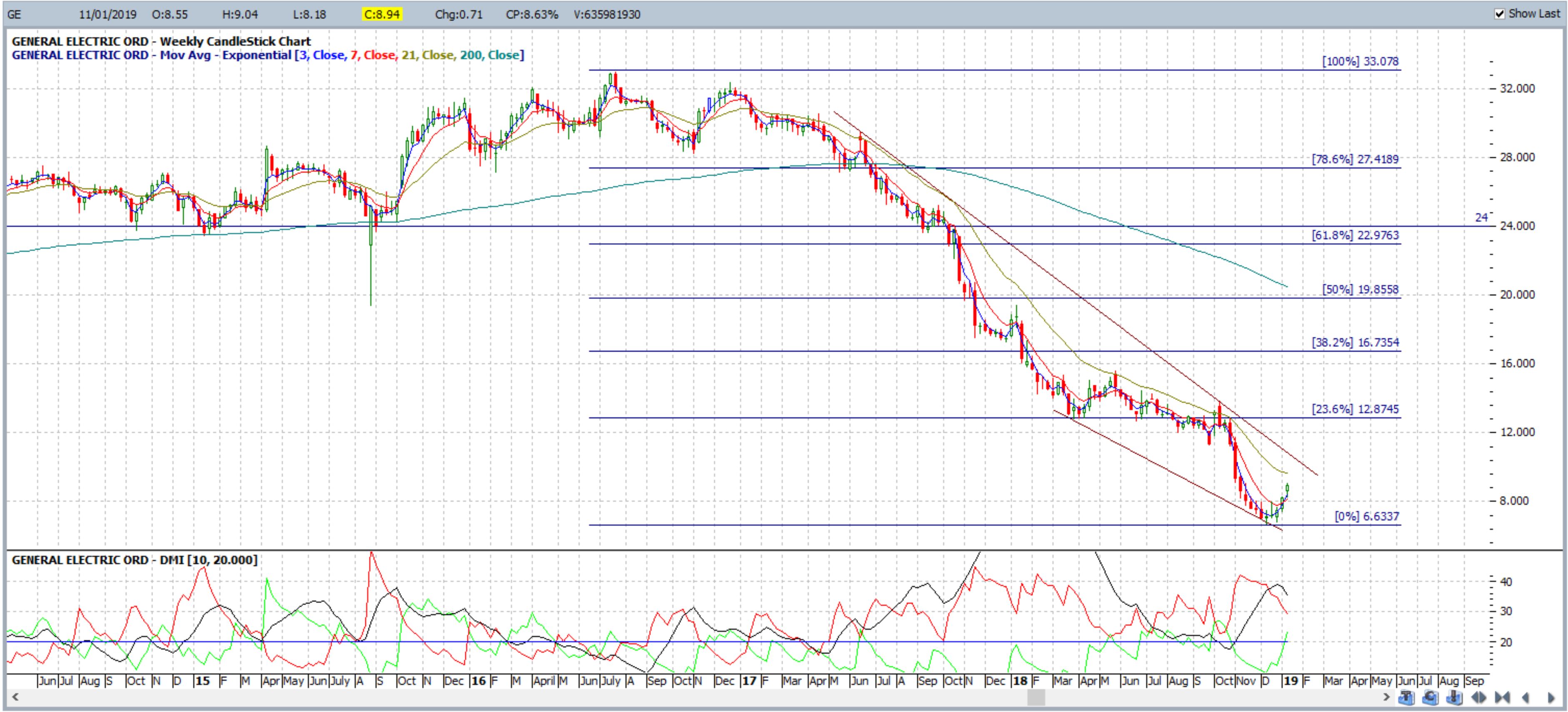Click the year 16 label on time axis
Viewport: 1568px width, 712px height.
click(x=479, y=681)
